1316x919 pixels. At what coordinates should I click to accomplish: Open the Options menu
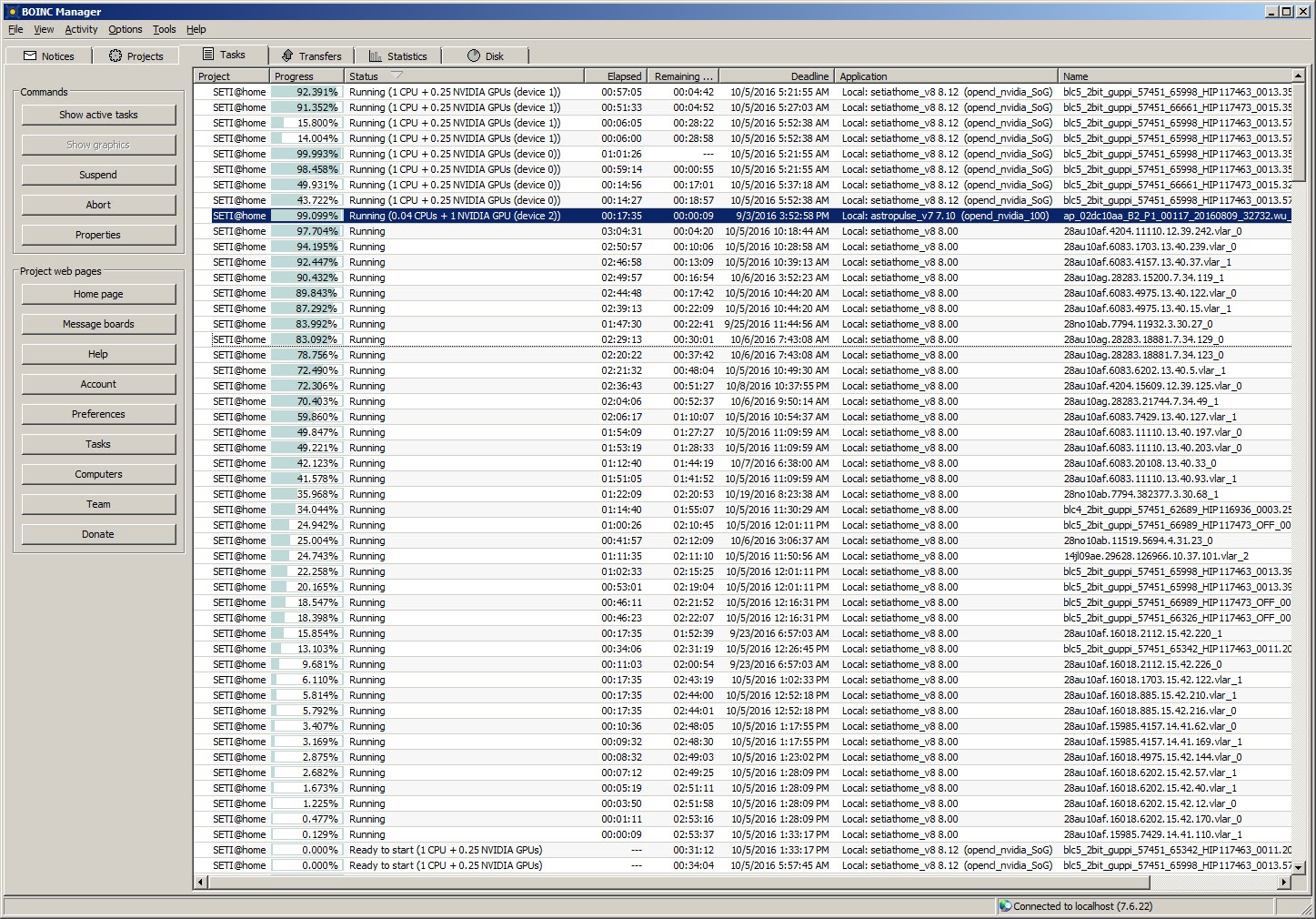126,29
